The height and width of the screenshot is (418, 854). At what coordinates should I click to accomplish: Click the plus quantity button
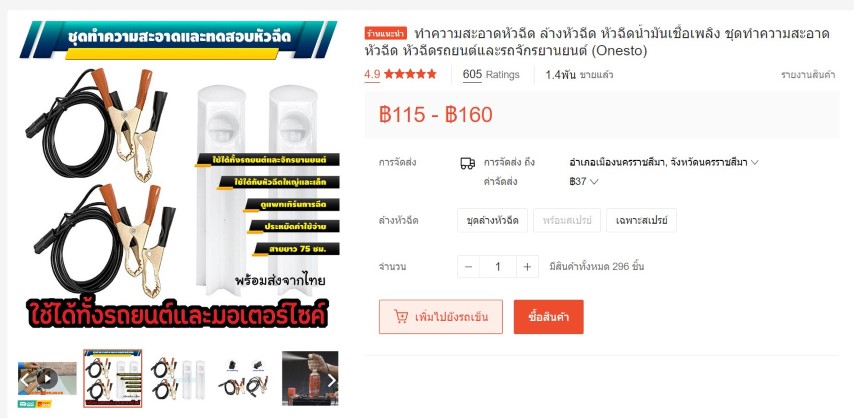[x=527, y=266]
